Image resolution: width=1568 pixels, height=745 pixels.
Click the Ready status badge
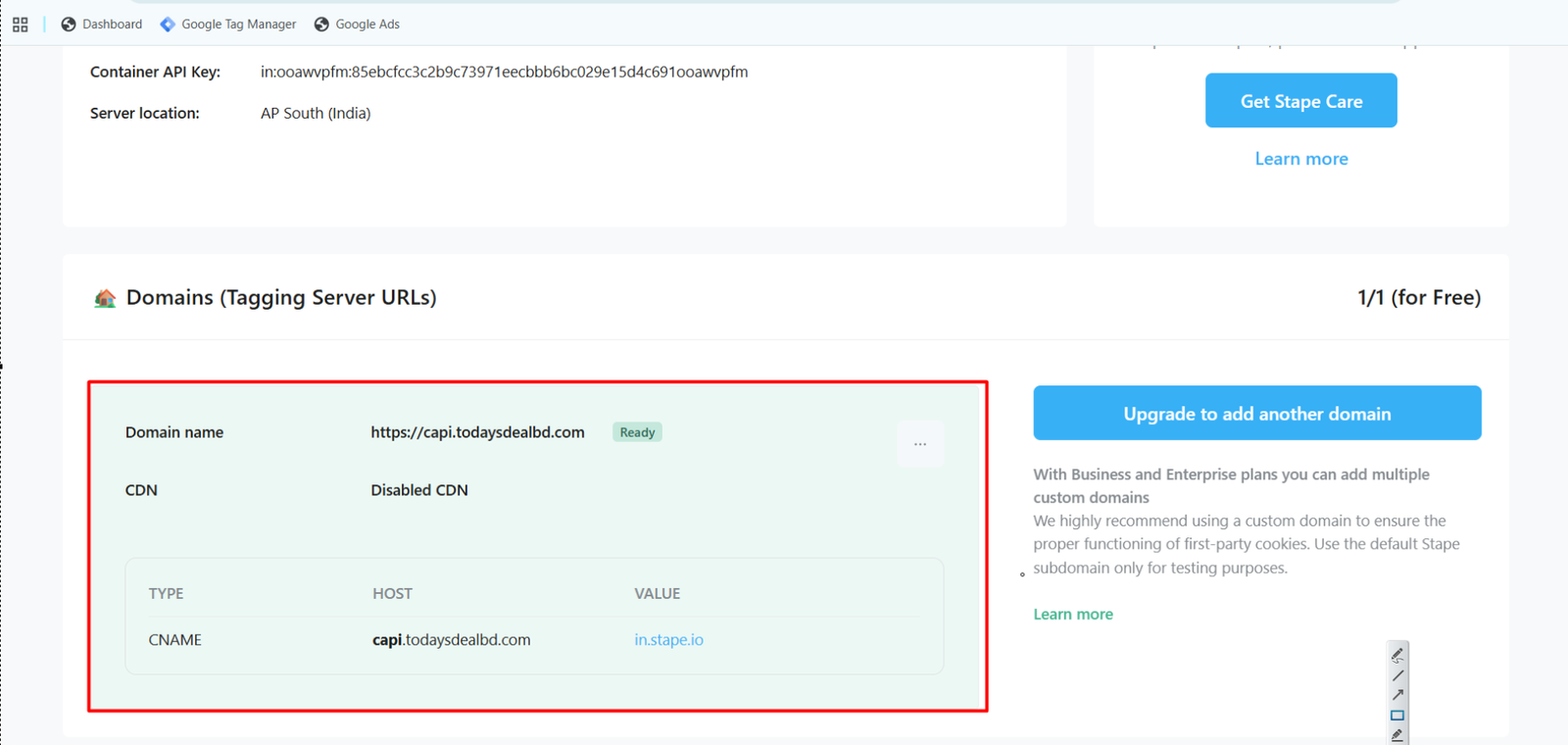point(637,432)
